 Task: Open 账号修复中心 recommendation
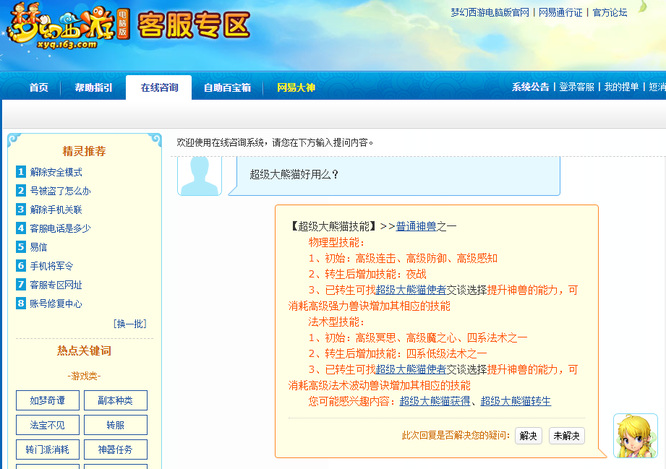point(56,304)
